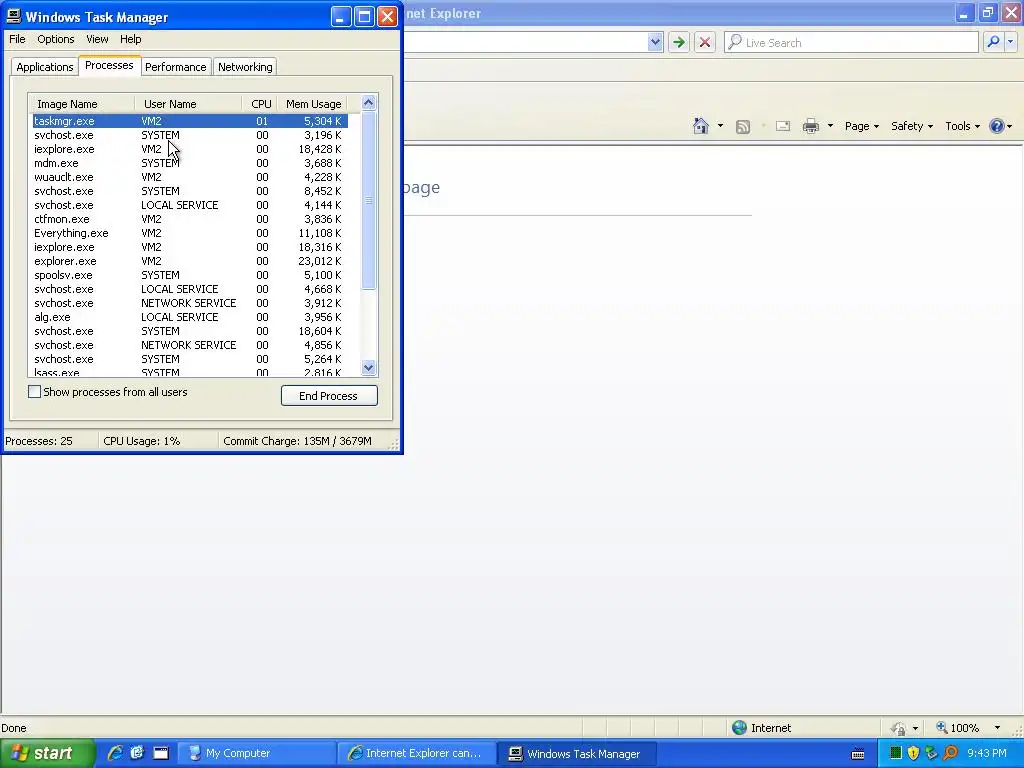The width and height of the screenshot is (1024, 768).
Task: Click the RSS feeds icon in IE toolbar
Action: point(743,127)
